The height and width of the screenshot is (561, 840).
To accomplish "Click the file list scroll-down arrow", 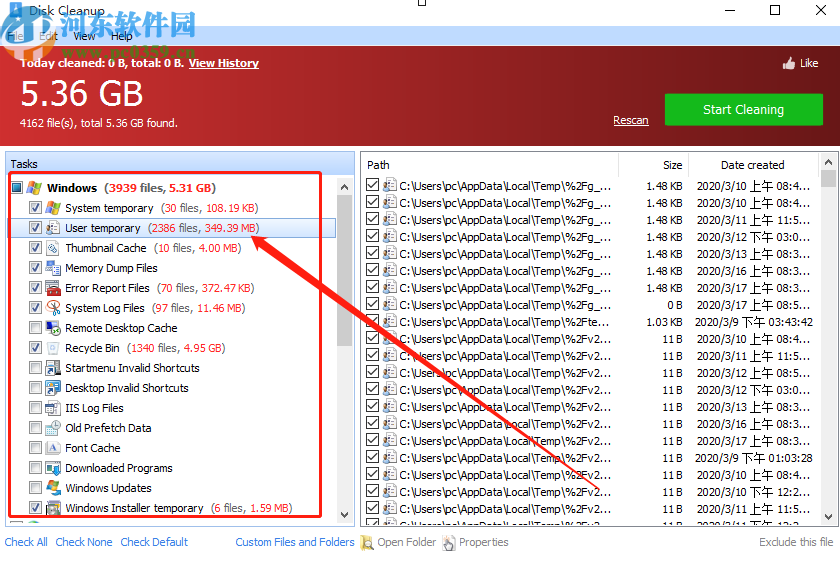I will coord(828,517).
